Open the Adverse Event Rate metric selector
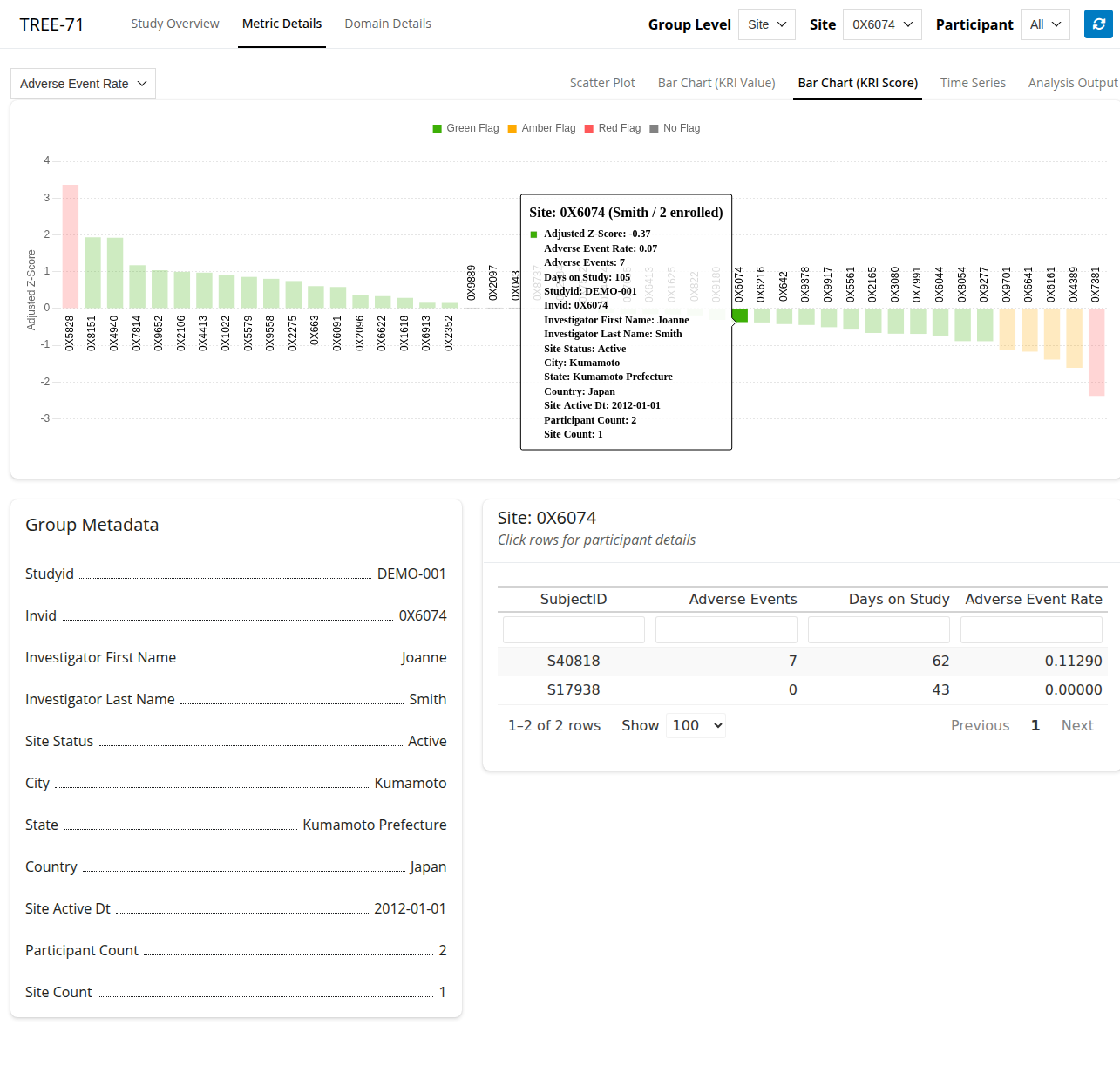1120x1080 pixels. point(83,84)
